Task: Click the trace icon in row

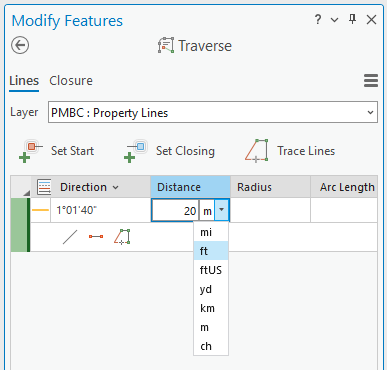Action: [122, 237]
